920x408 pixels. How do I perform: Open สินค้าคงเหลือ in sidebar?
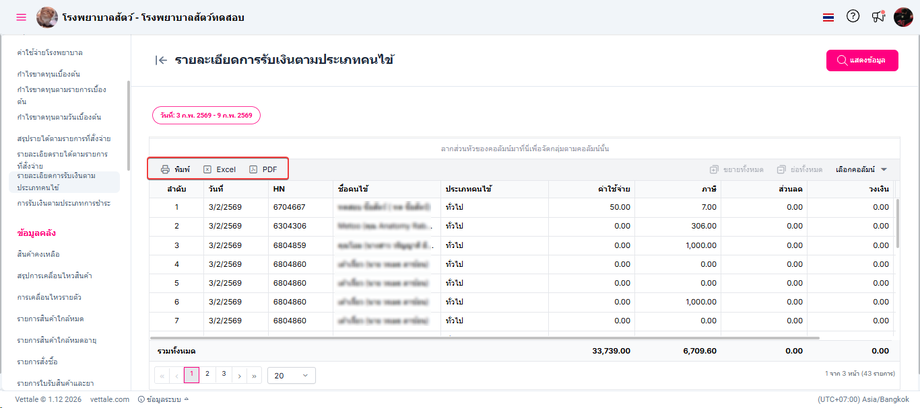tap(39, 254)
